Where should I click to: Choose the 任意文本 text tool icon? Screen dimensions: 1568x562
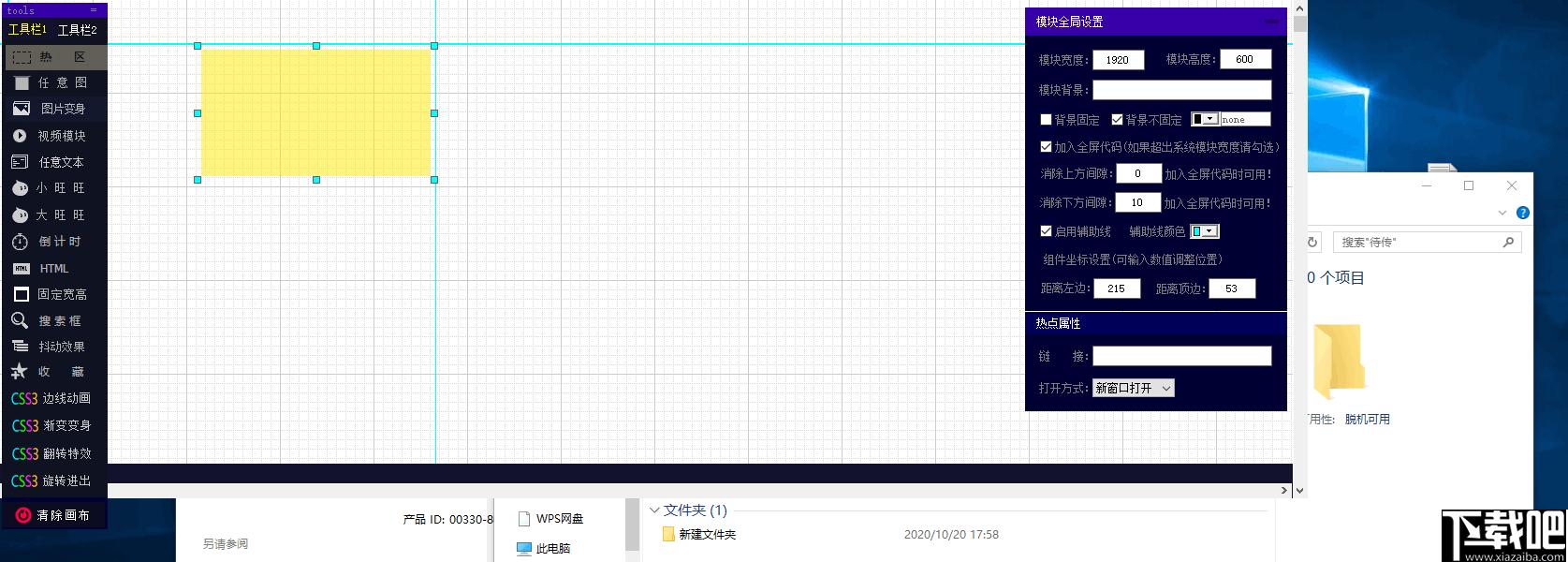[20, 162]
